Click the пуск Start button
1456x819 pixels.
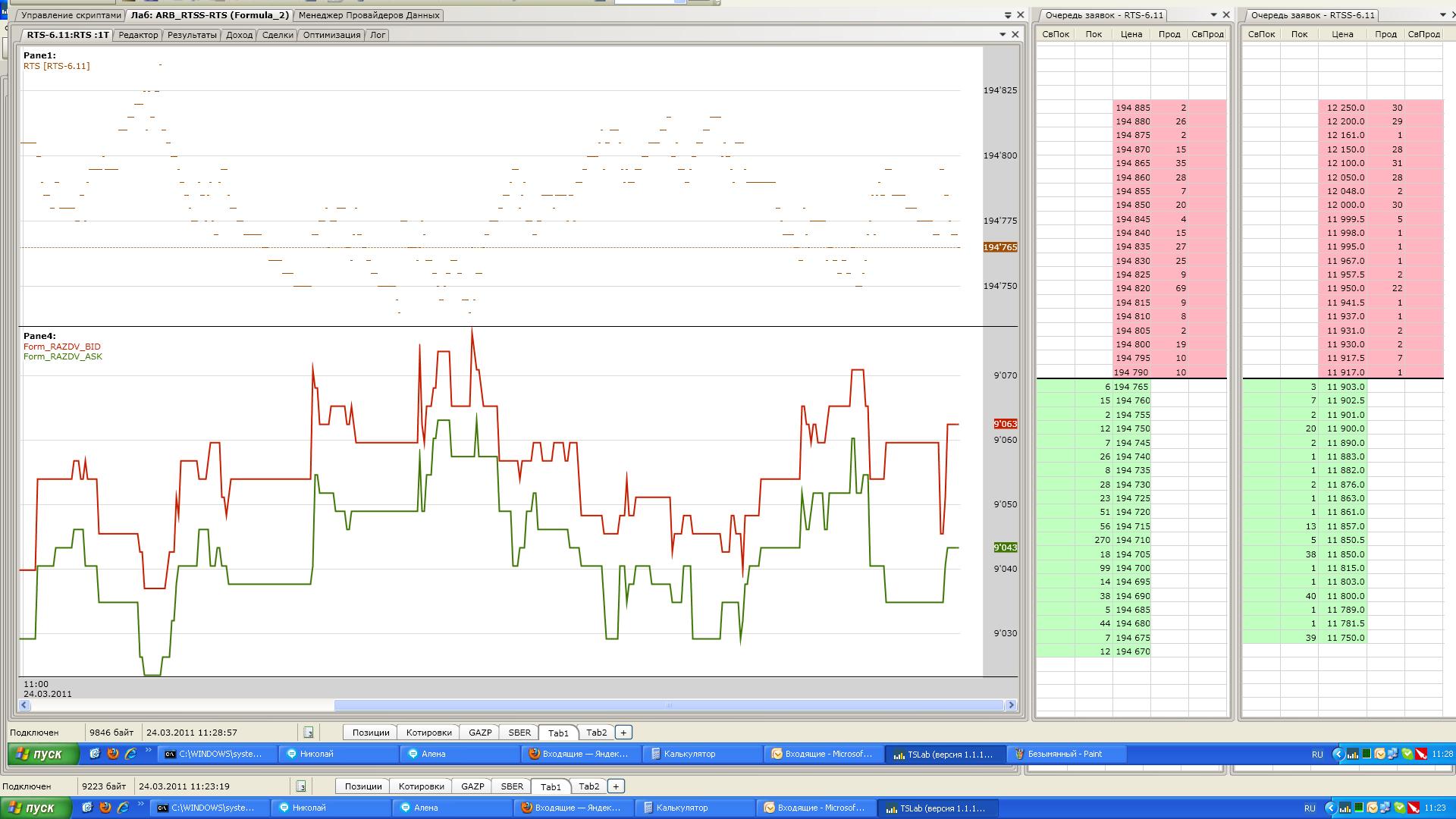pos(42,755)
